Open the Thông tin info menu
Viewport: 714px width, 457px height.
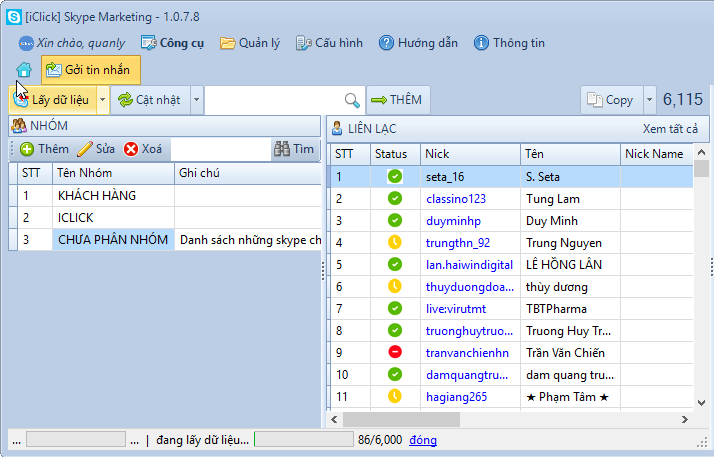509,43
